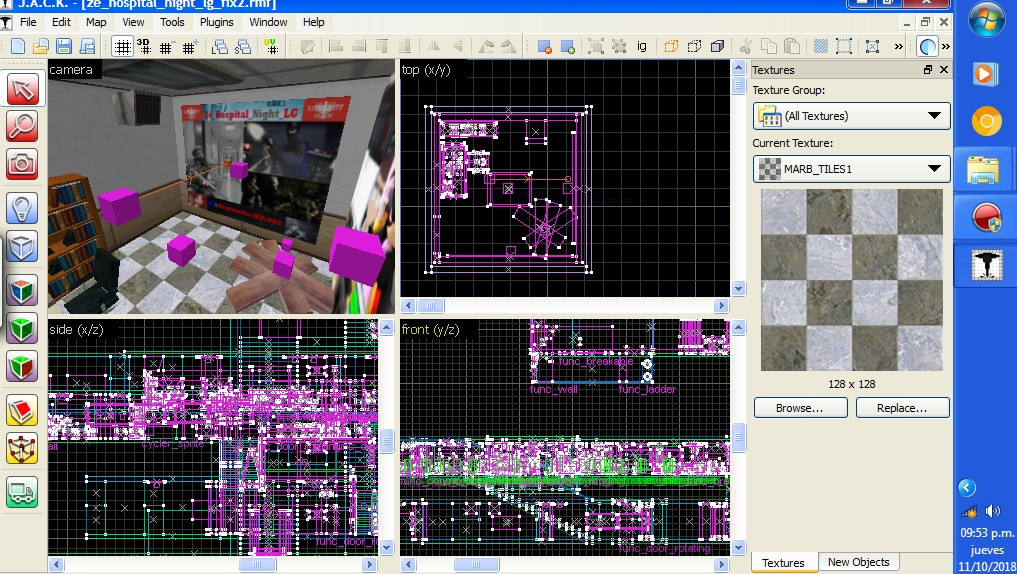Hide selected objects with orange dashed cube
This screenshot has height=574, width=1017.
[x=671, y=46]
